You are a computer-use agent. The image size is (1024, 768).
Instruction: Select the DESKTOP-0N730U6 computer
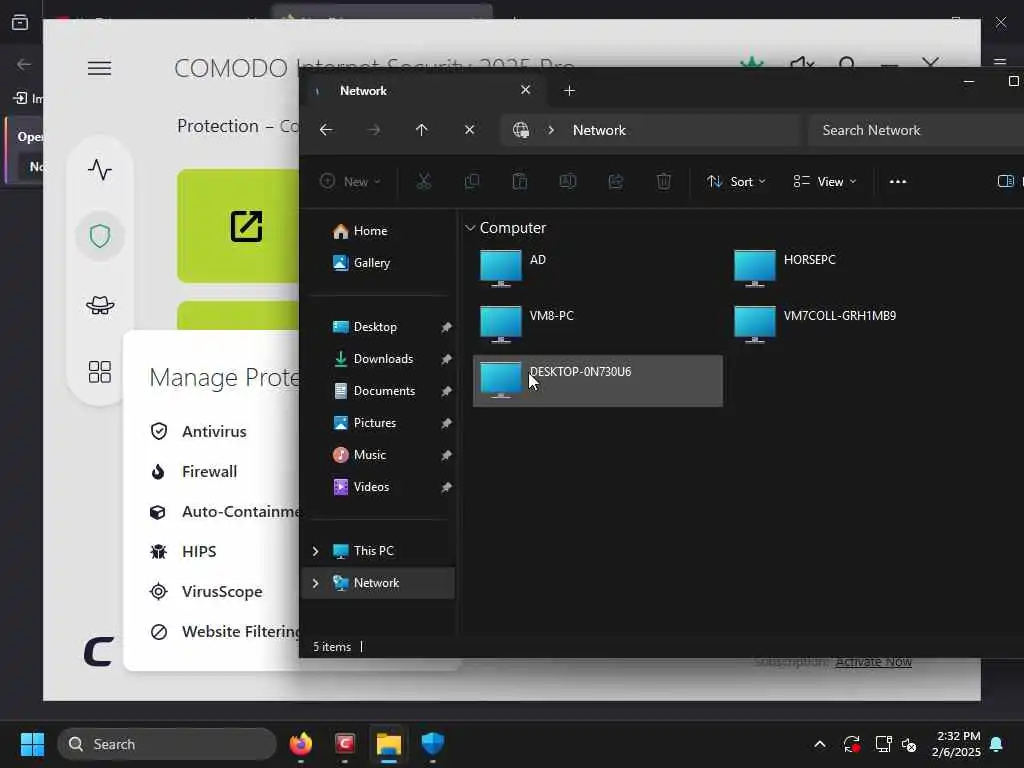pos(598,381)
